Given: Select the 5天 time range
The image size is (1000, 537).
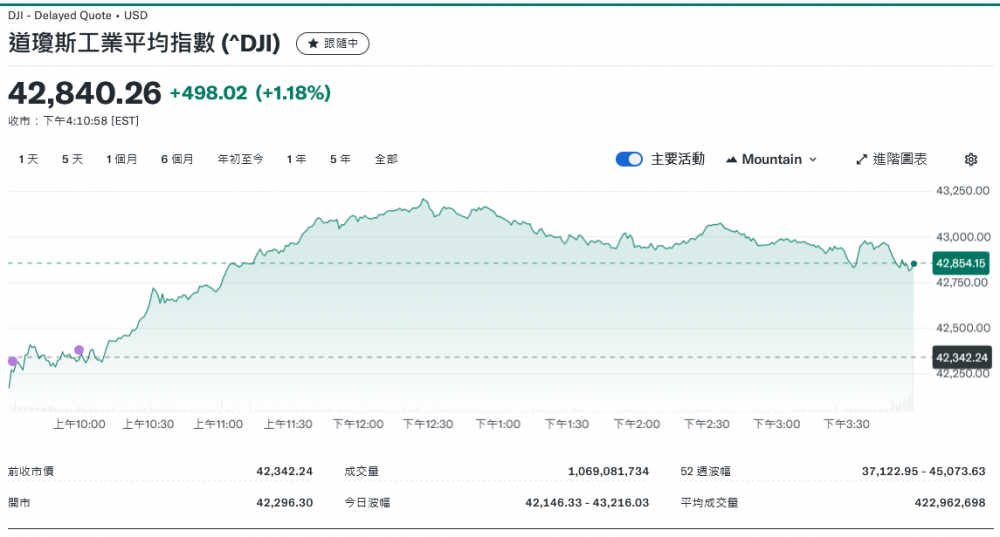Looking at the screenshot, I should (x=72, y=159).
